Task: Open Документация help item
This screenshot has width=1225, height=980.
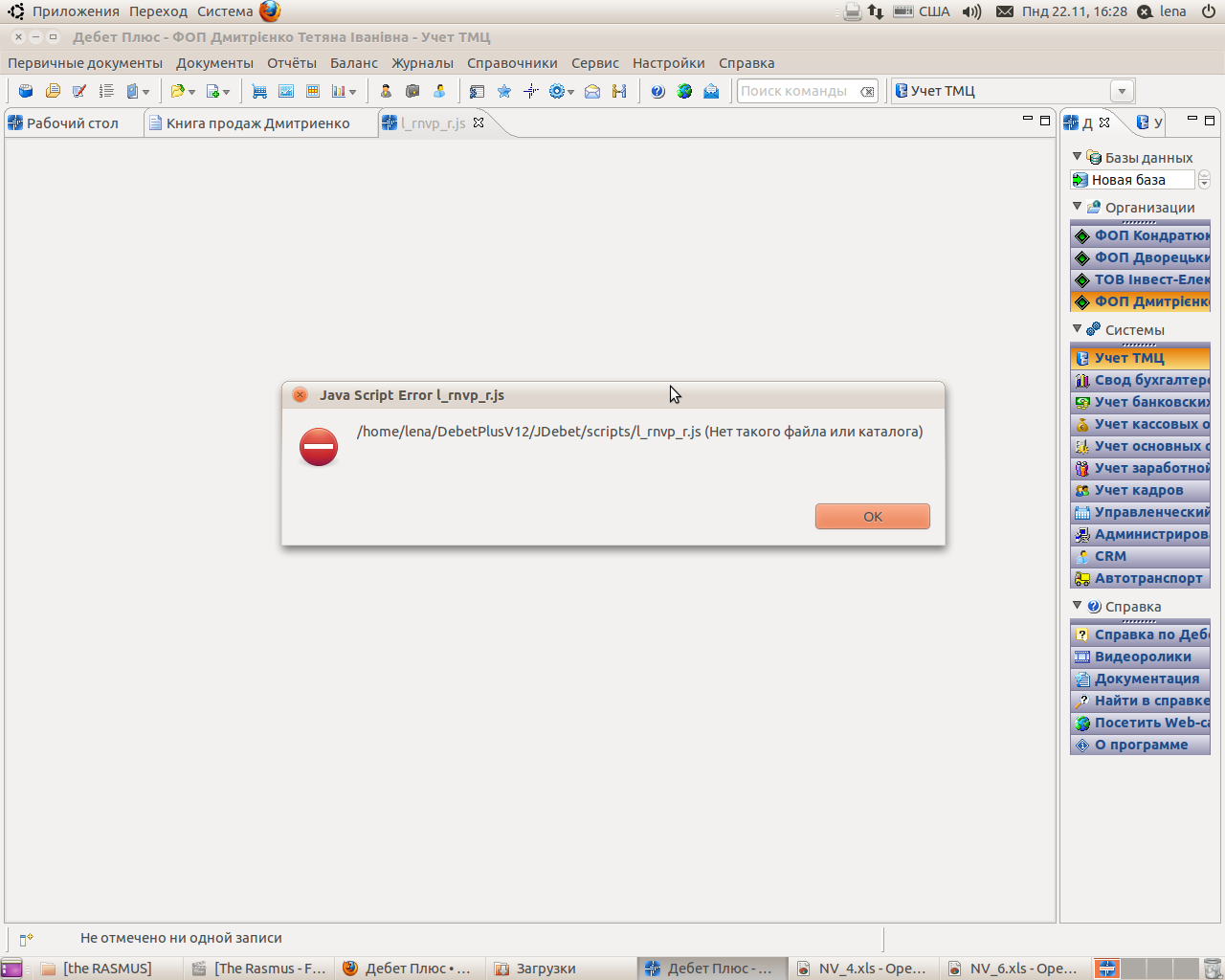Action: click(1141, 679)
